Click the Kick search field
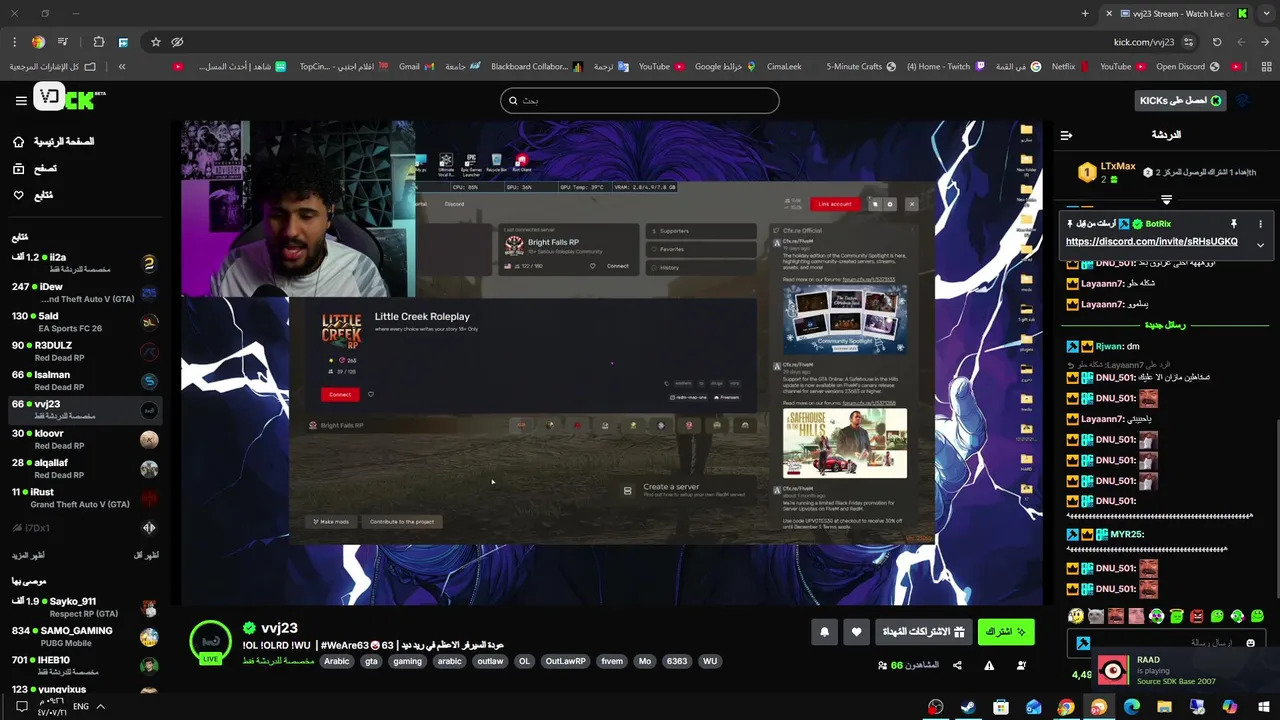Image resolution: width=1280 pixels, height=720 pixels. [640, 100]
